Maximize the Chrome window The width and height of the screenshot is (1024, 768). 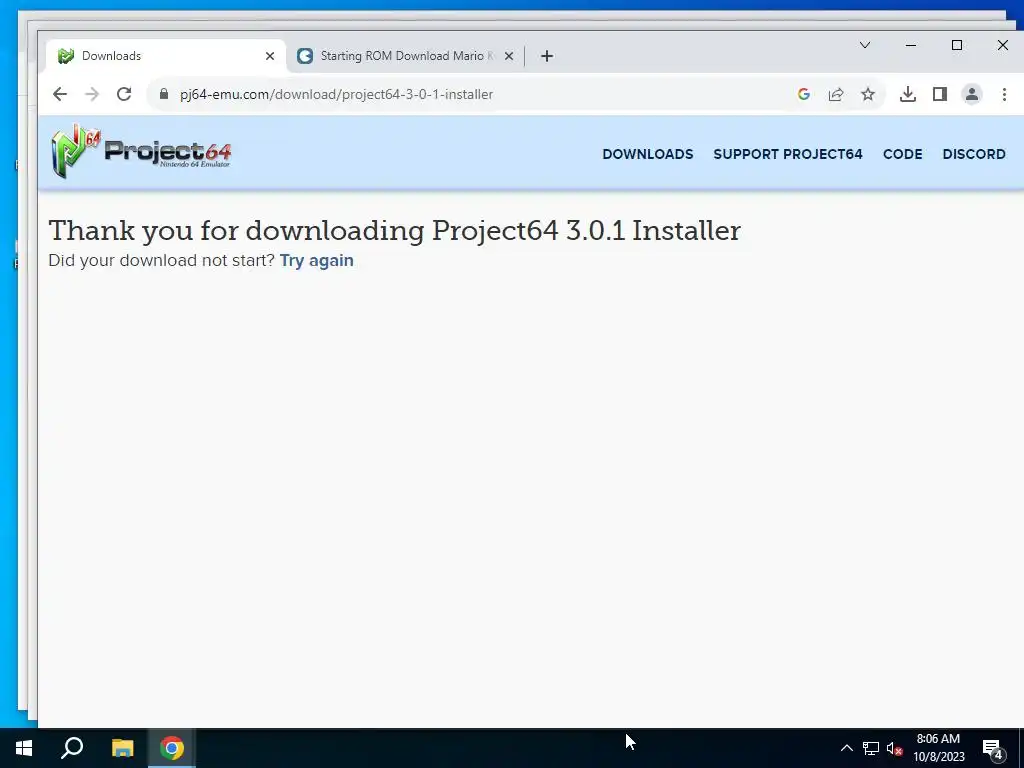[x=957, y=45]
